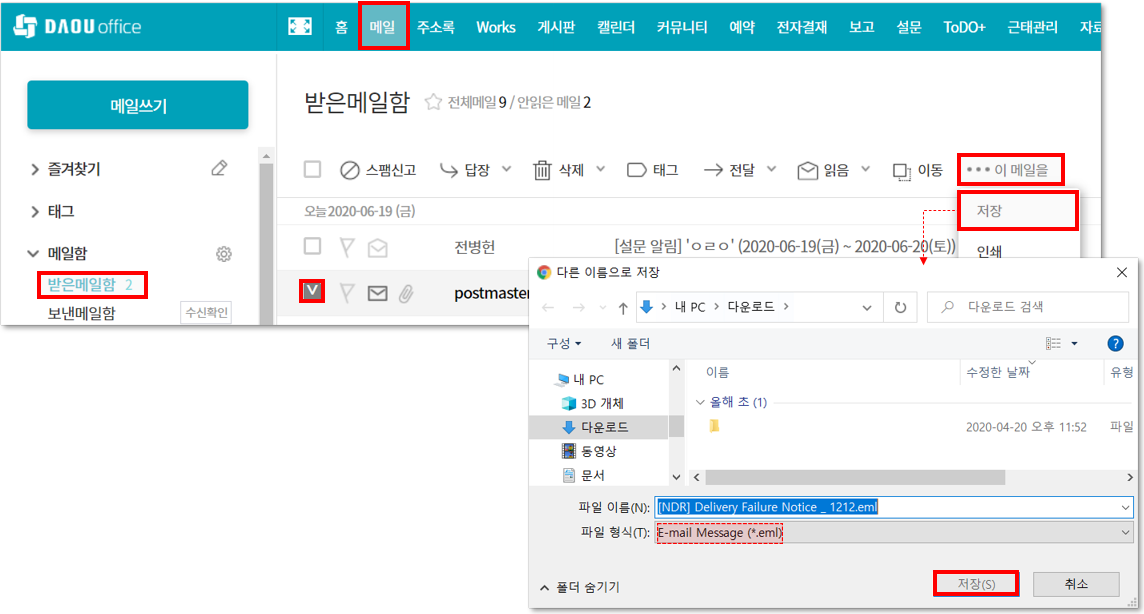Image resolution: width=1144 pixels, height=614 pixels.
Task: Open the 파일 형식 file type dropdown
Action: 1125,533
